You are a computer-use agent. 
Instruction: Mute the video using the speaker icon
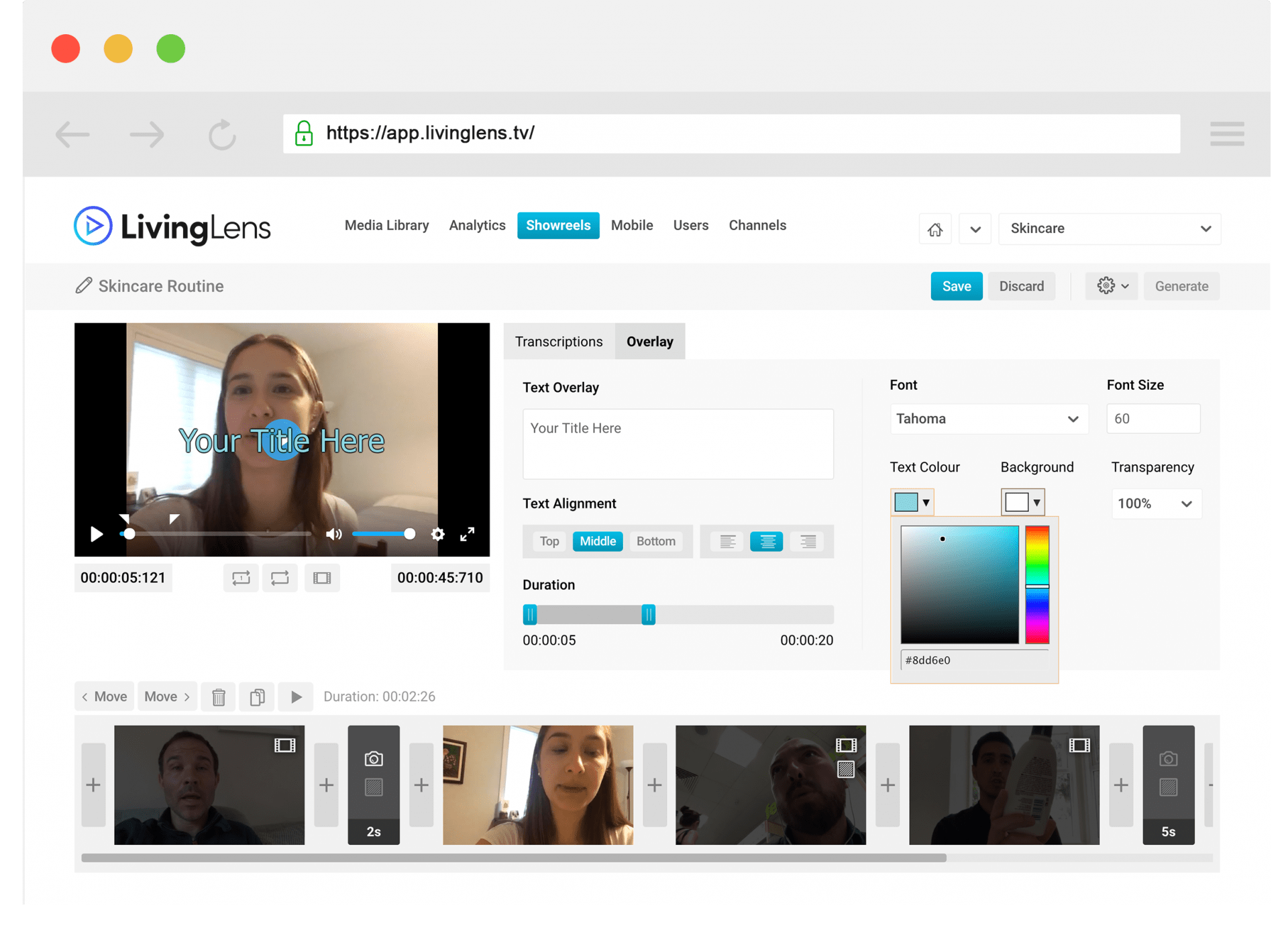(333, 534)
